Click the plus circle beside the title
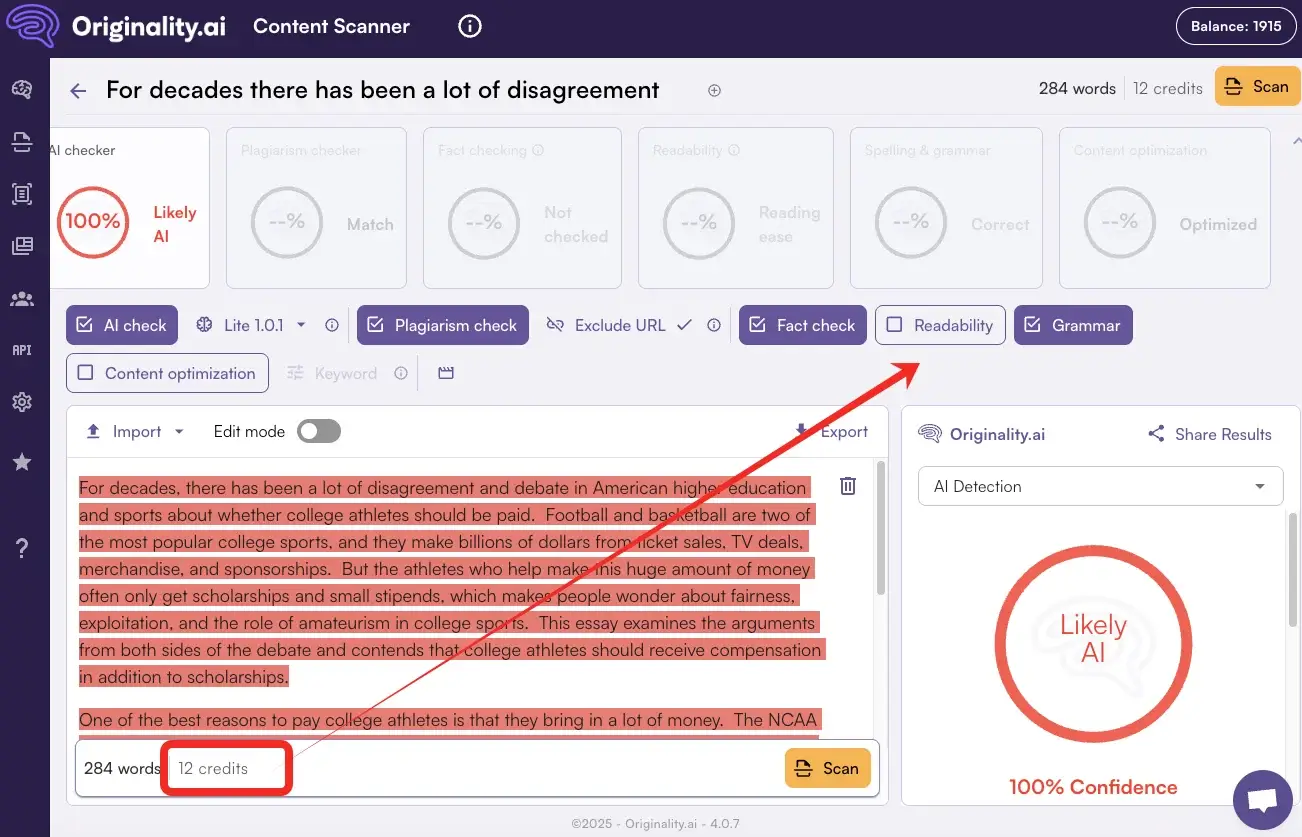 (x=714, y=90)
